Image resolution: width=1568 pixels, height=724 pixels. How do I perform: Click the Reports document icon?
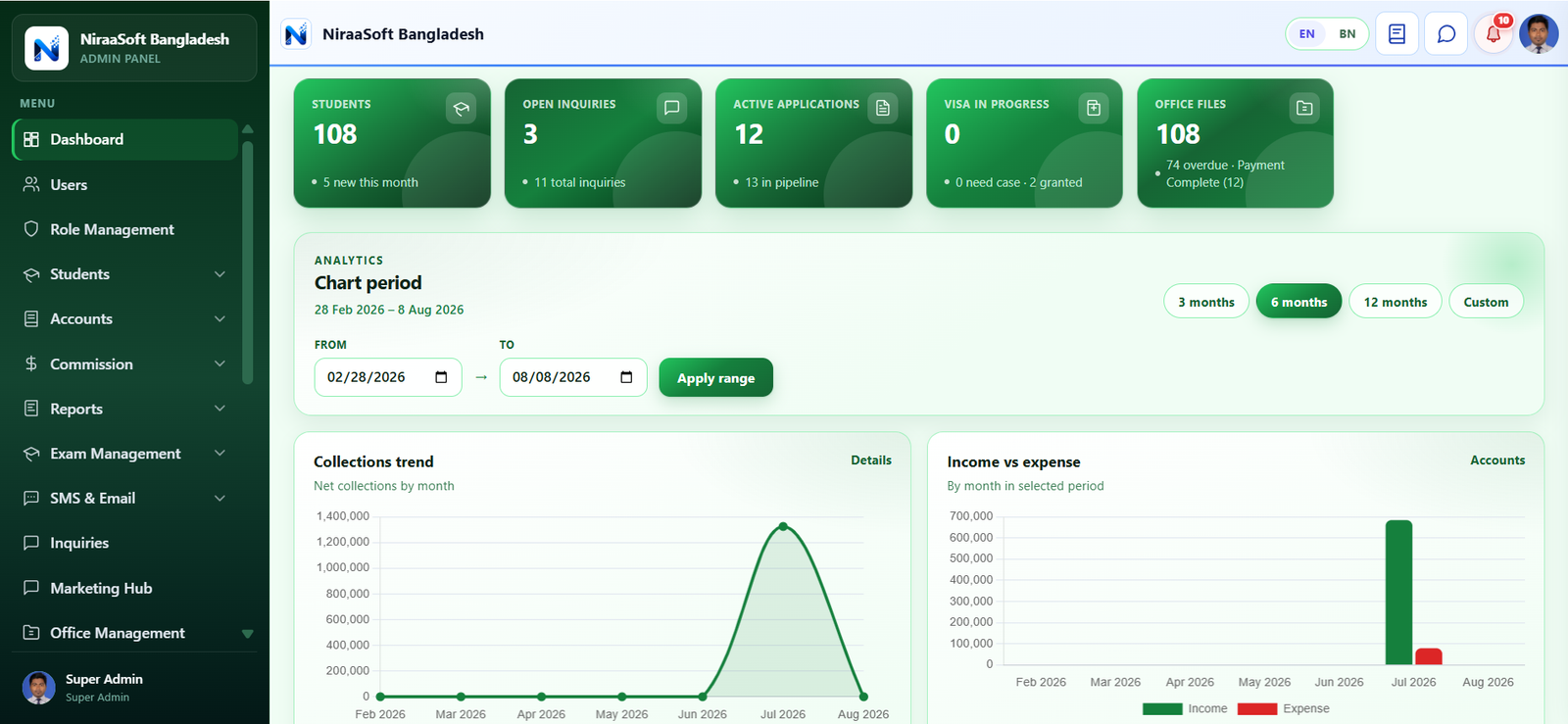31,409
